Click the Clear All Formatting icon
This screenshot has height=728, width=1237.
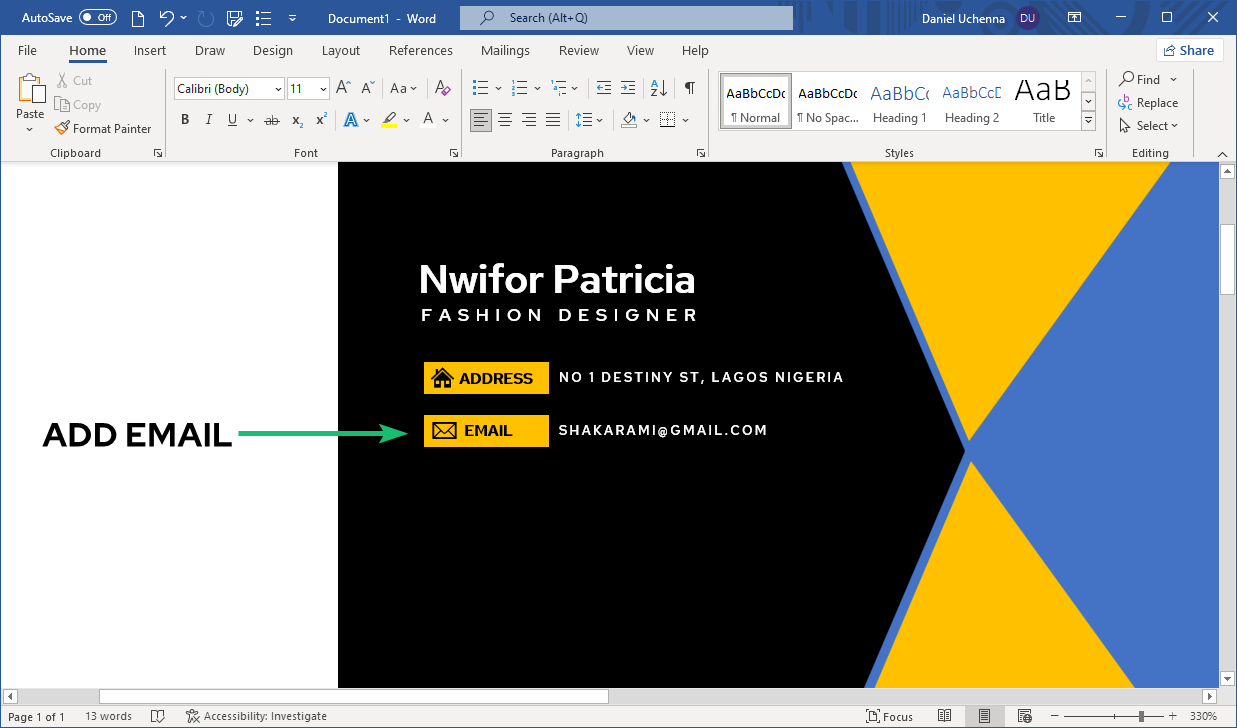coord(443,88)
